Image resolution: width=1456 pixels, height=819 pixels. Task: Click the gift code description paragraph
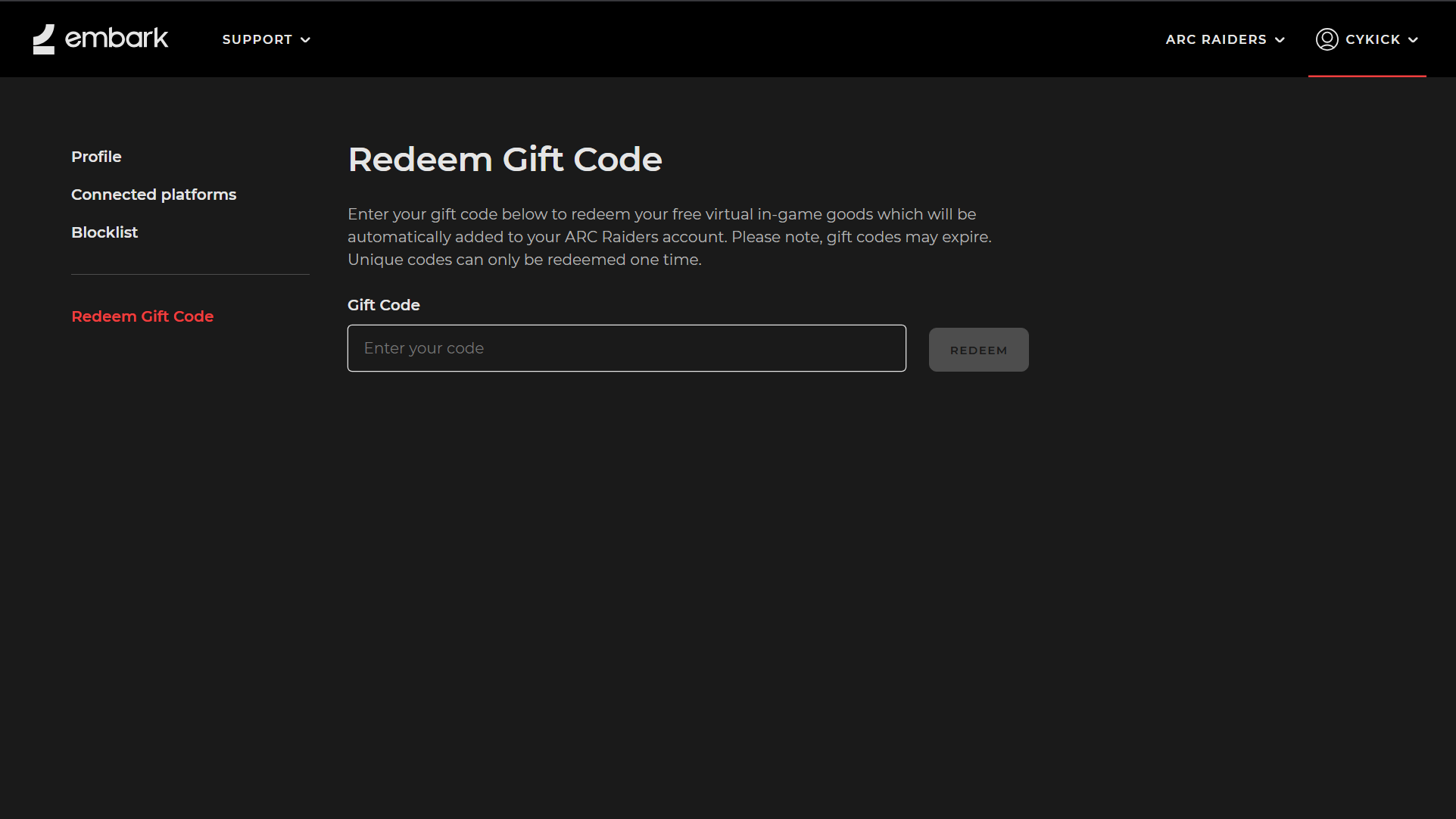pos(669,237)
